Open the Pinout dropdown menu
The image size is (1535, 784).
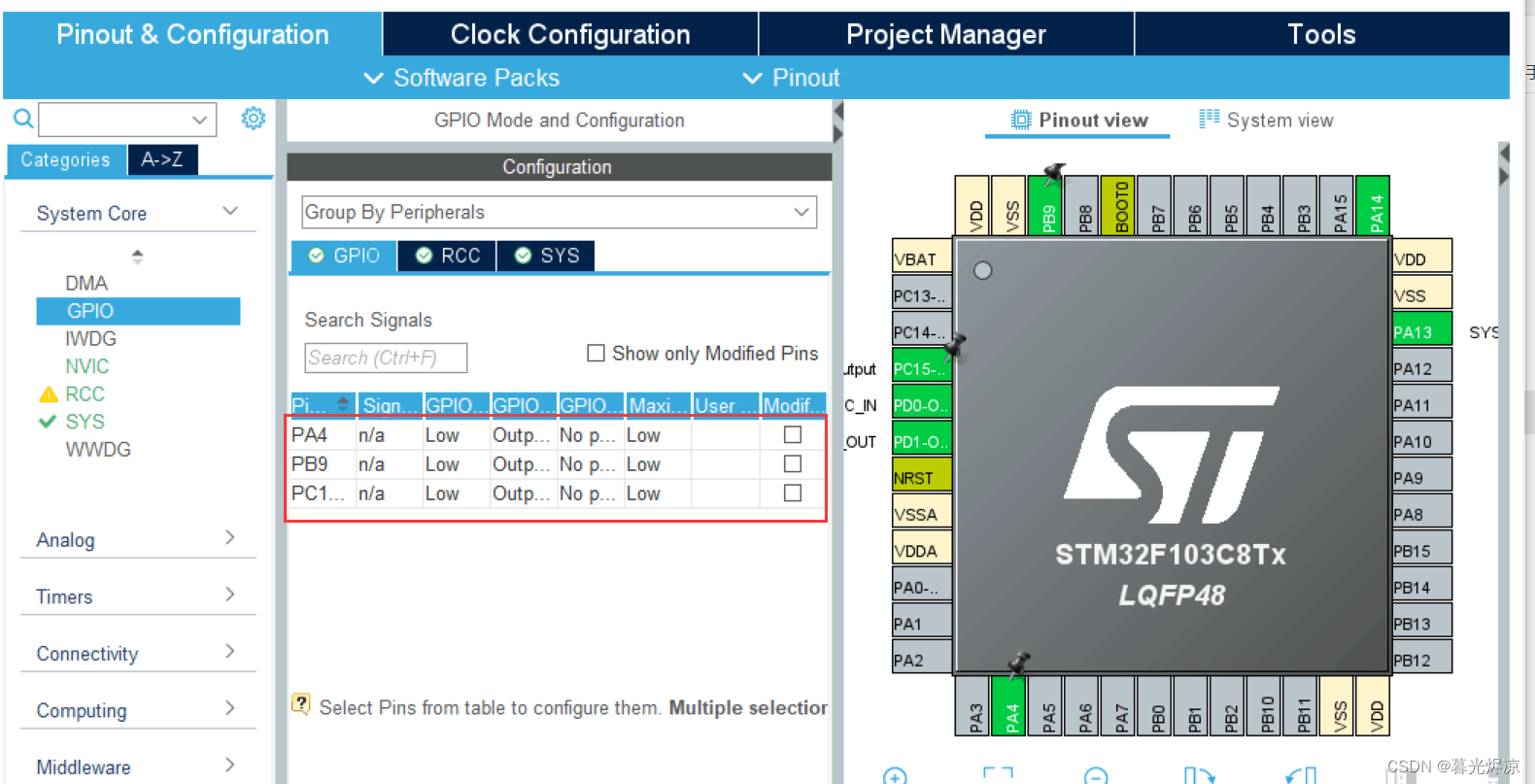coord(791,78)
